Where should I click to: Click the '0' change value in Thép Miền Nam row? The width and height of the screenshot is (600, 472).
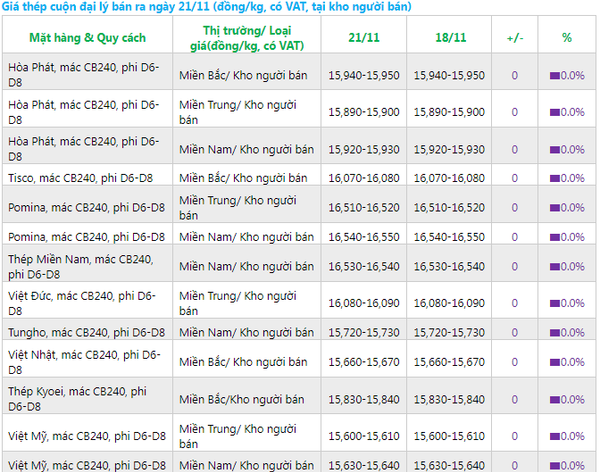[x=515, y=266]
